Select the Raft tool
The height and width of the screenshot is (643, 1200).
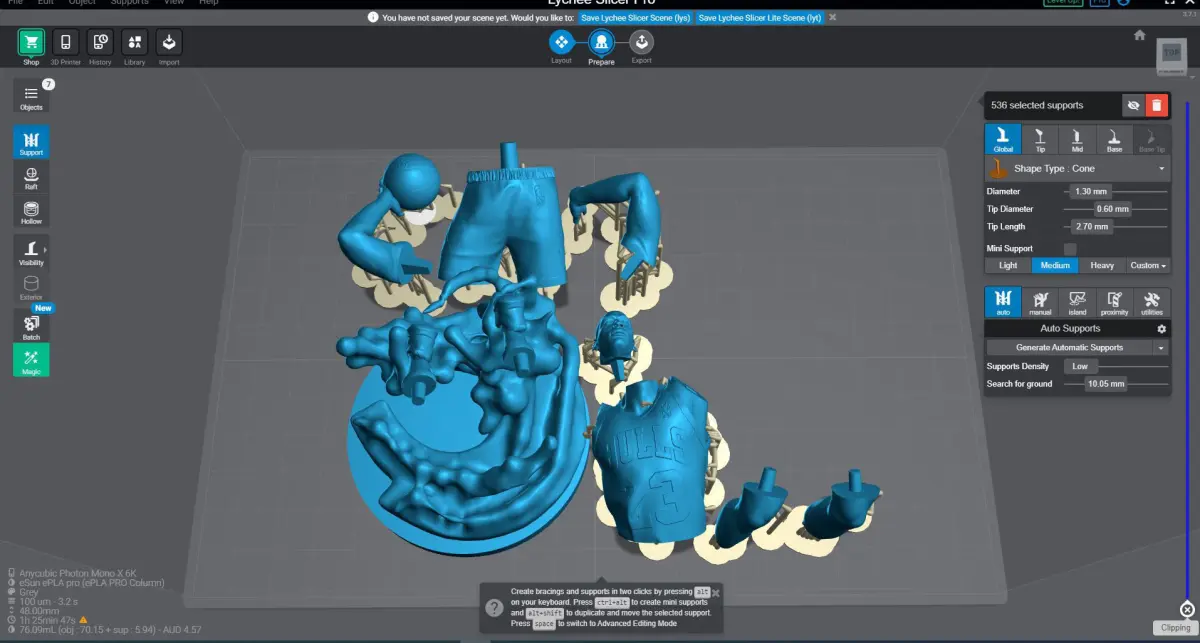pos(31,178)
